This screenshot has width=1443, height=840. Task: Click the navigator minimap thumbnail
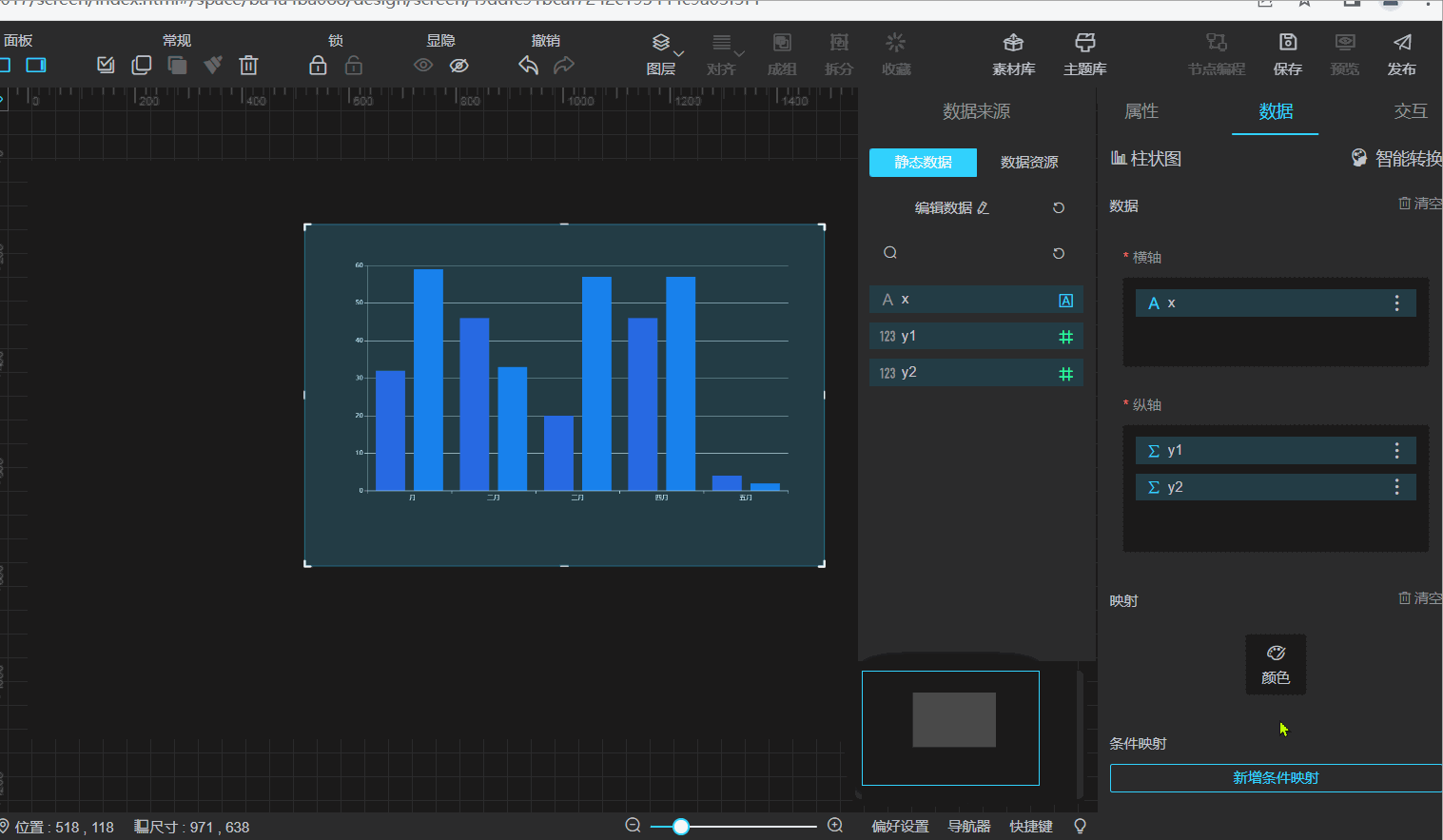point(950,728)
